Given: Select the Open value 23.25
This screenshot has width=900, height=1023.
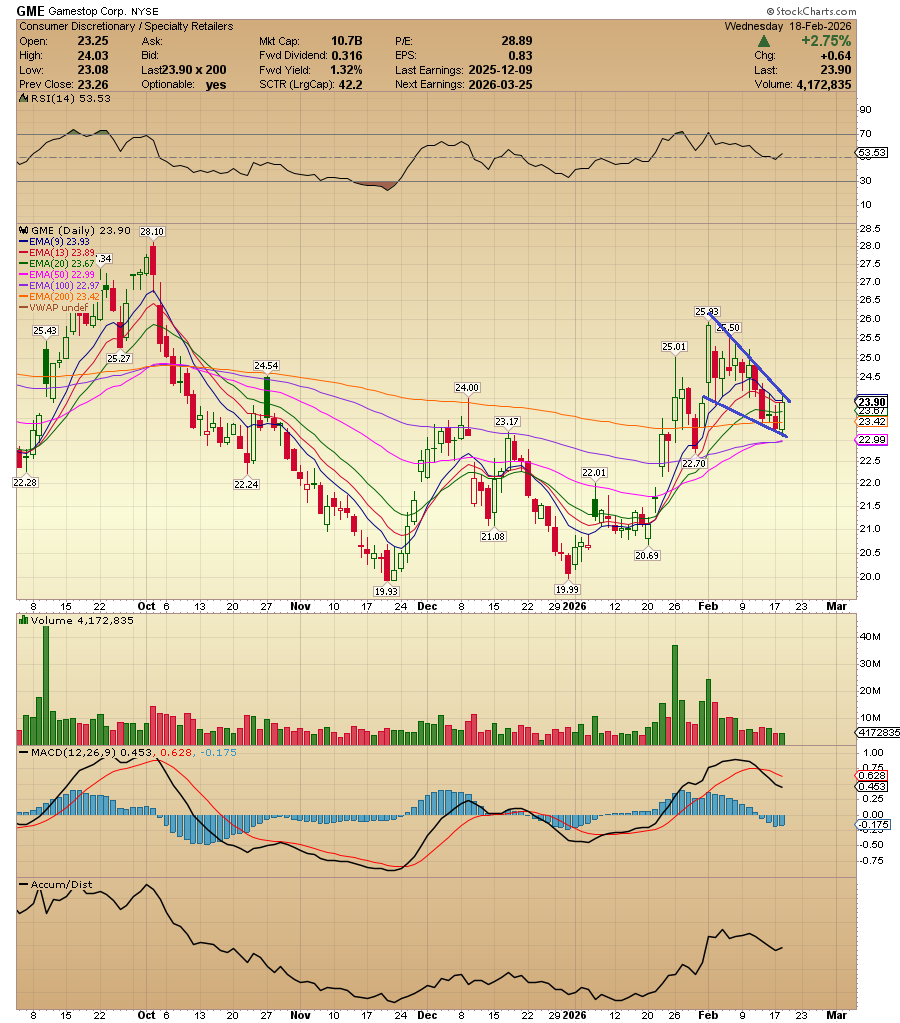Looking at the screenshot, I should point(93,41).
